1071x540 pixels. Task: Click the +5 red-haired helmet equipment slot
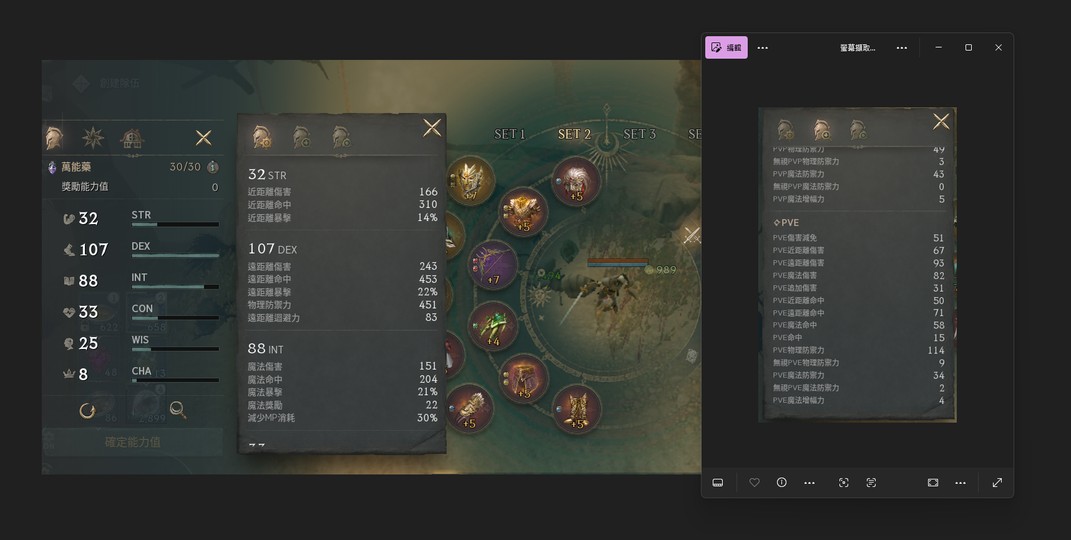coord(576,181)
